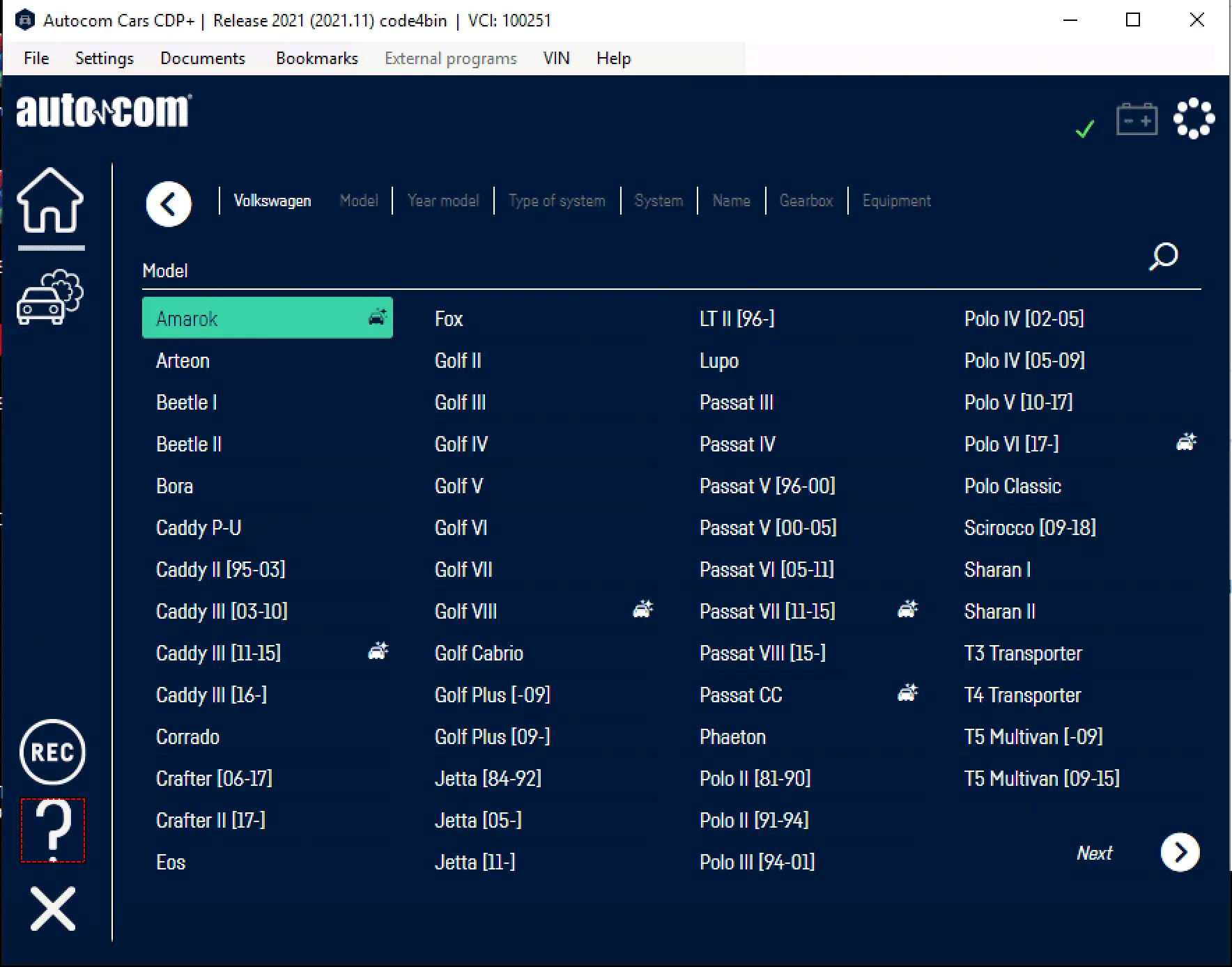
Task: Open the vehicle emissions car icon
Action: pyautogui.click(x=50, y=297)
